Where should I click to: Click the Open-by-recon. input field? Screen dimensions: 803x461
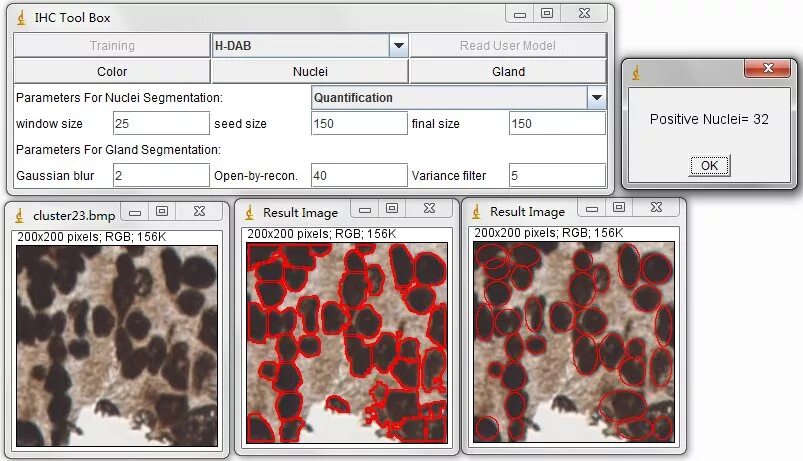tap(359, 176)
